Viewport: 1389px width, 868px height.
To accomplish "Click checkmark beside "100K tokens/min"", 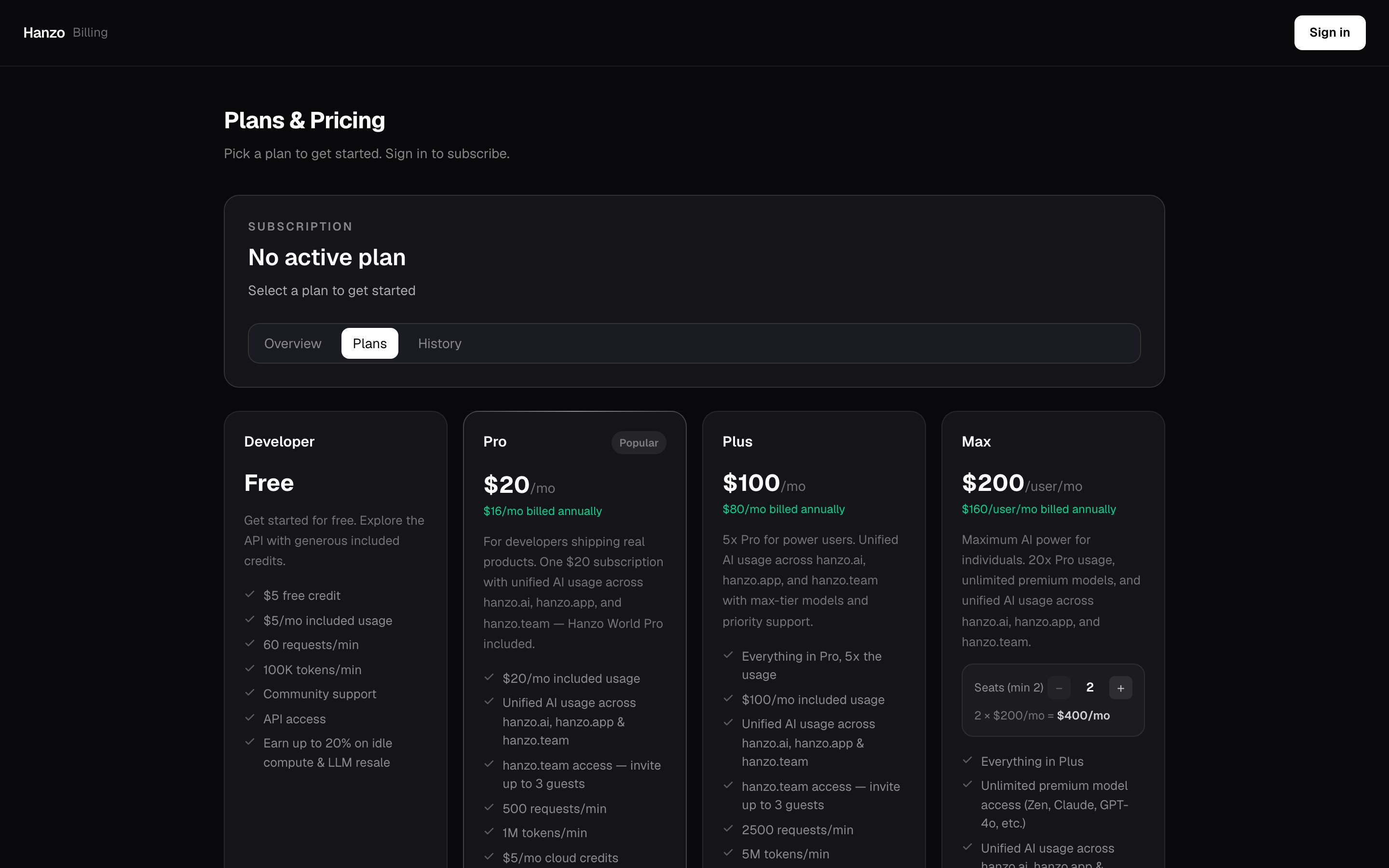I will coord(250,669).
